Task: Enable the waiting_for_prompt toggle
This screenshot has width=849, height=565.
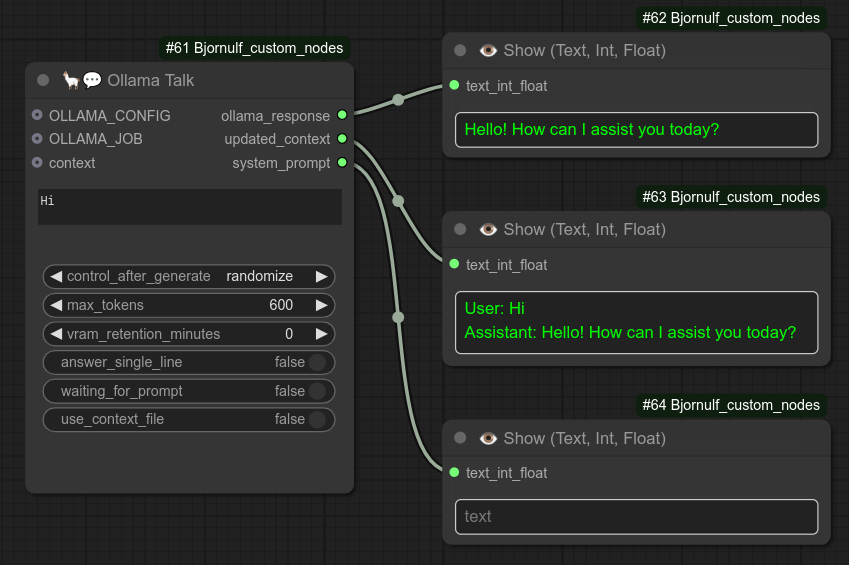Action: [317, 391]
